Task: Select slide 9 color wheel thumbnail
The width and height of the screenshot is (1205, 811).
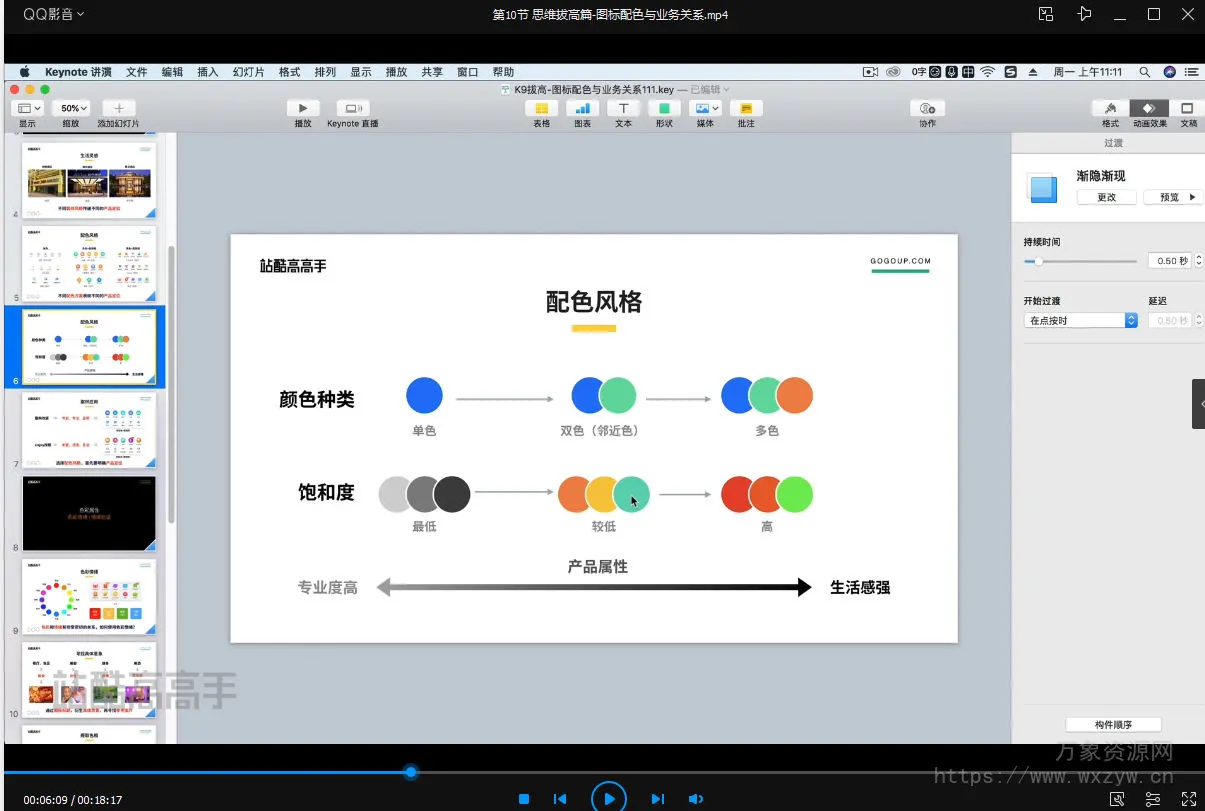Action: point(89,595)
